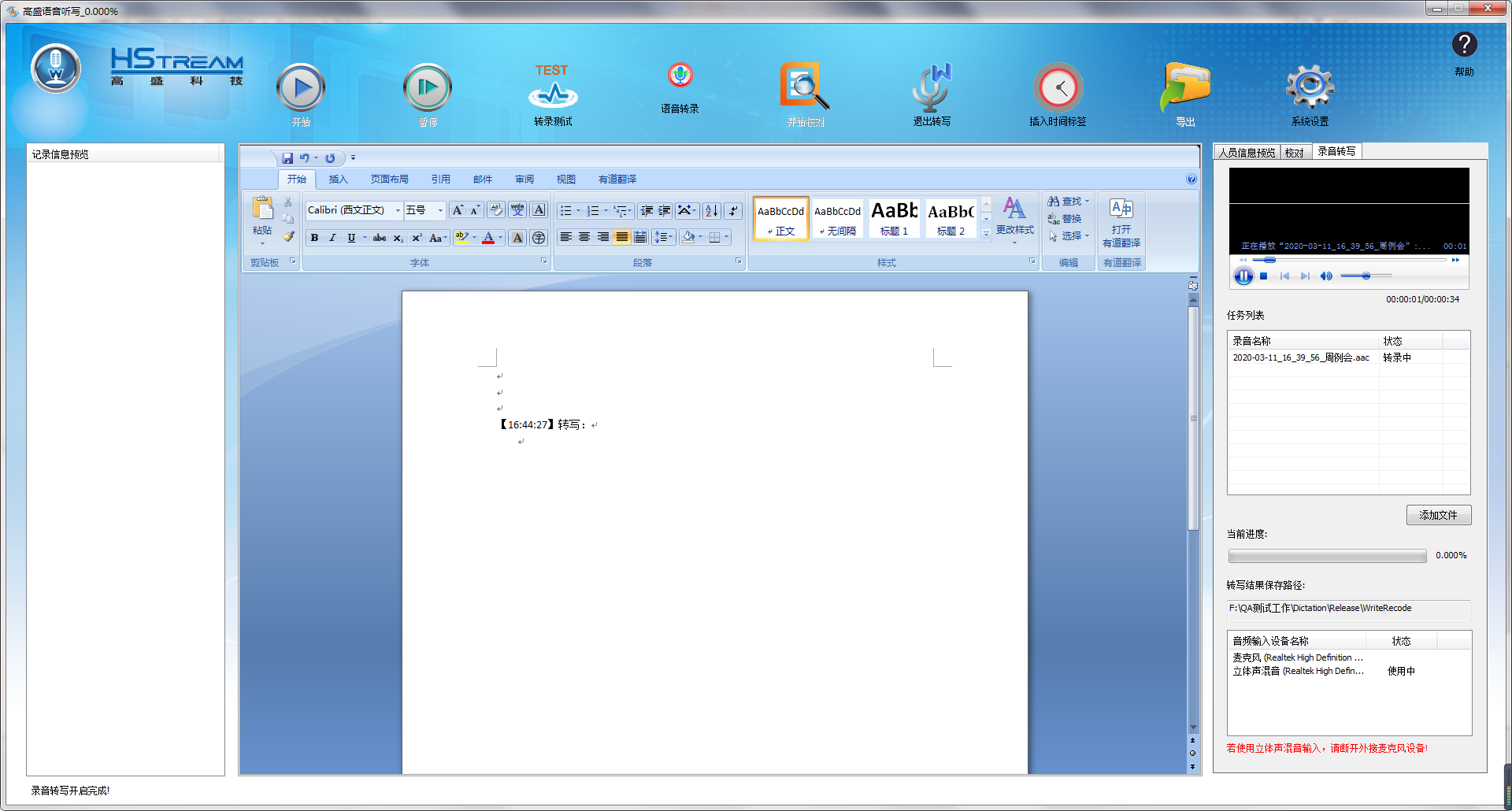Image resolution: width=1512 pixels, height=811 pixels.
Task: Decrease paragraph indent
Action: (647, 211)
